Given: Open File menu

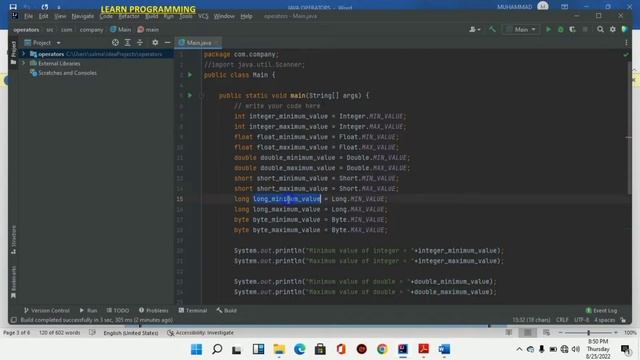Looking at the screenshot, I should 28,16.
